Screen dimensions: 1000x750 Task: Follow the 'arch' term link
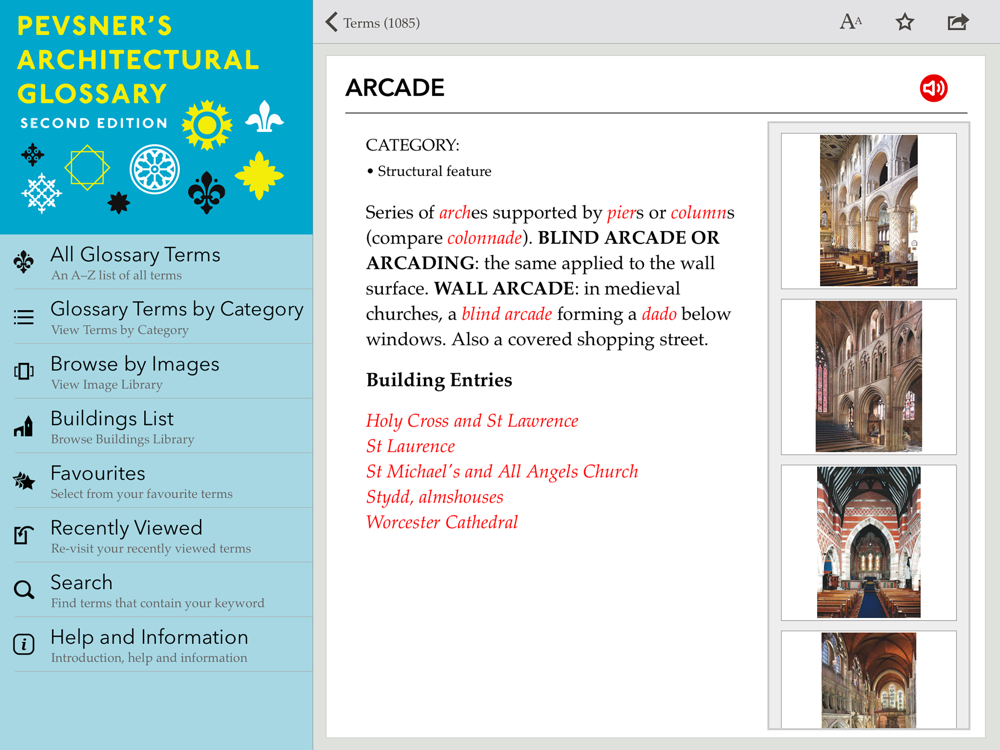[x=454, y=212]
